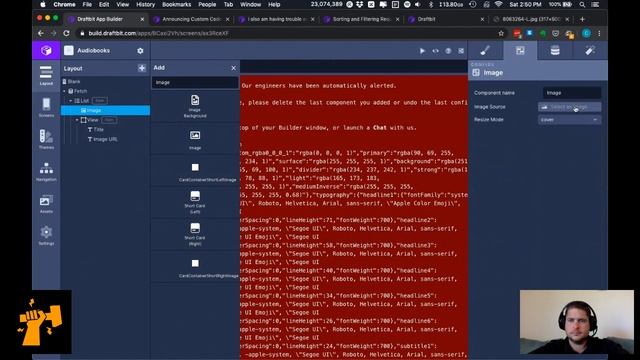
Task: Collapse the Fetch tree node
Action: pyautogui.click(x=64, y=91)
